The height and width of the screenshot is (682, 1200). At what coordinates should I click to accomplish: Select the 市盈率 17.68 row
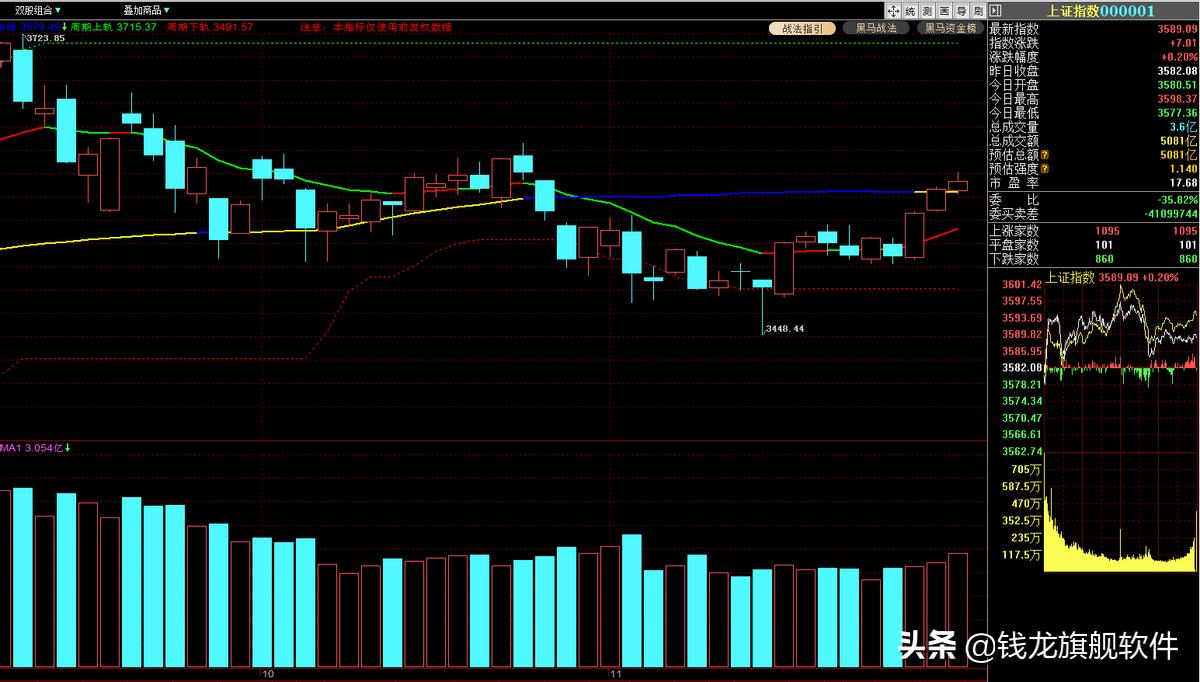click(x=1093, y=184)
